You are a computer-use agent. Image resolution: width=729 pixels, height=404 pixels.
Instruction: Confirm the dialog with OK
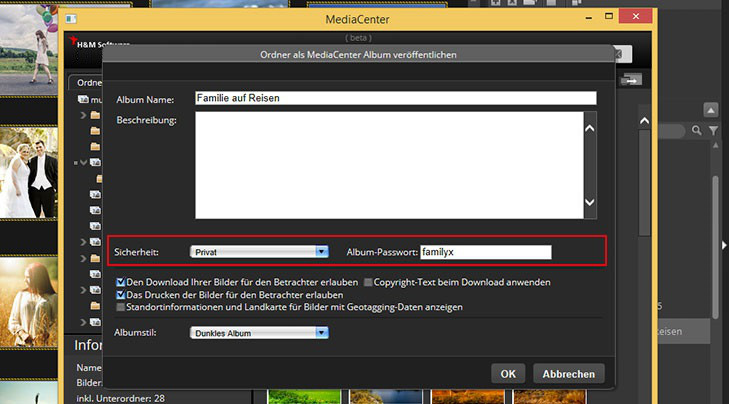508,374
